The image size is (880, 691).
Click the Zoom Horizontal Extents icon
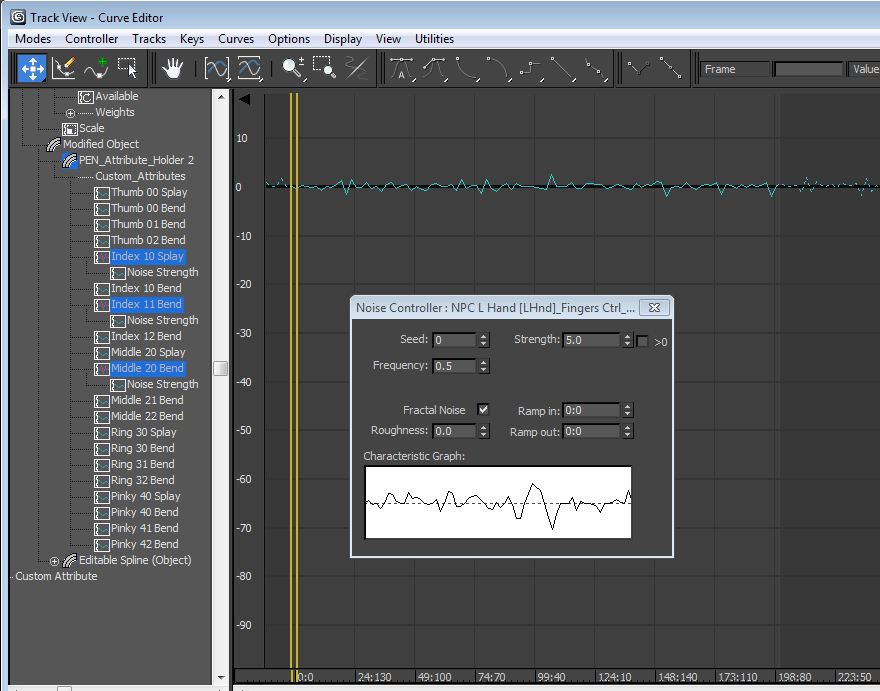coord(215,68)
